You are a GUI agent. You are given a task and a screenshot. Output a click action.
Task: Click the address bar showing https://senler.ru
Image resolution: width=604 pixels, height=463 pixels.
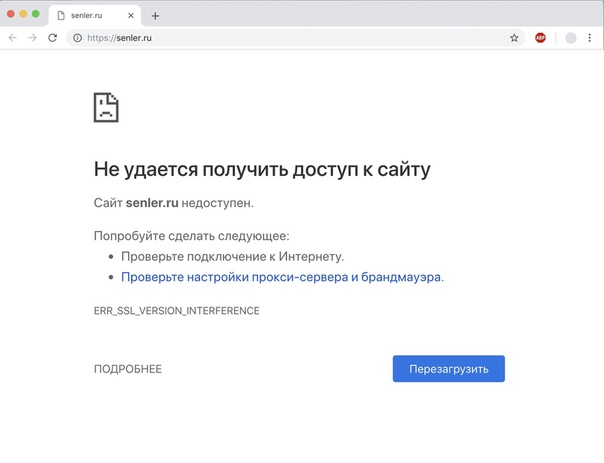(290, 38)
